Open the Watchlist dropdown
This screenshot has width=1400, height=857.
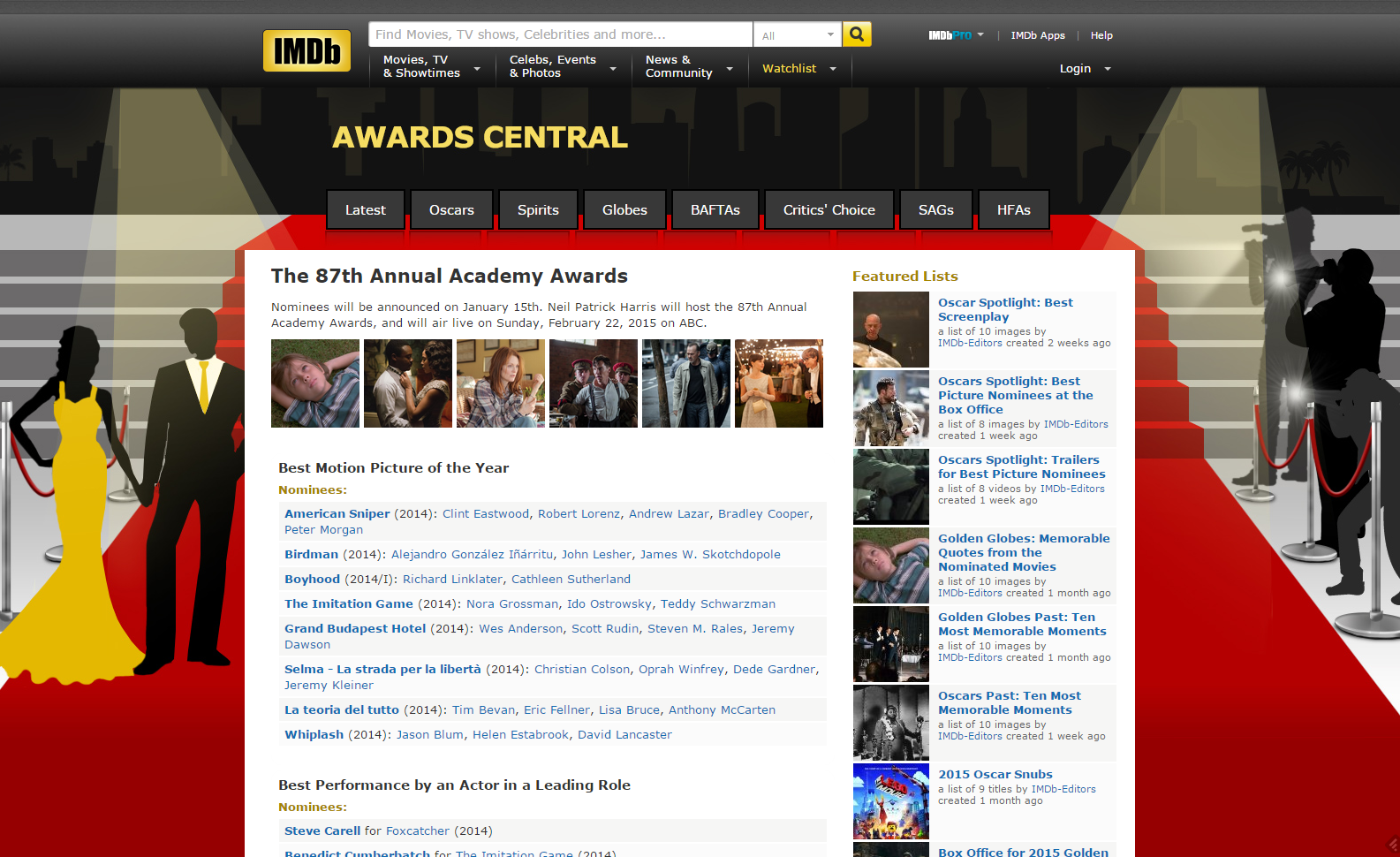click(799, 69)
